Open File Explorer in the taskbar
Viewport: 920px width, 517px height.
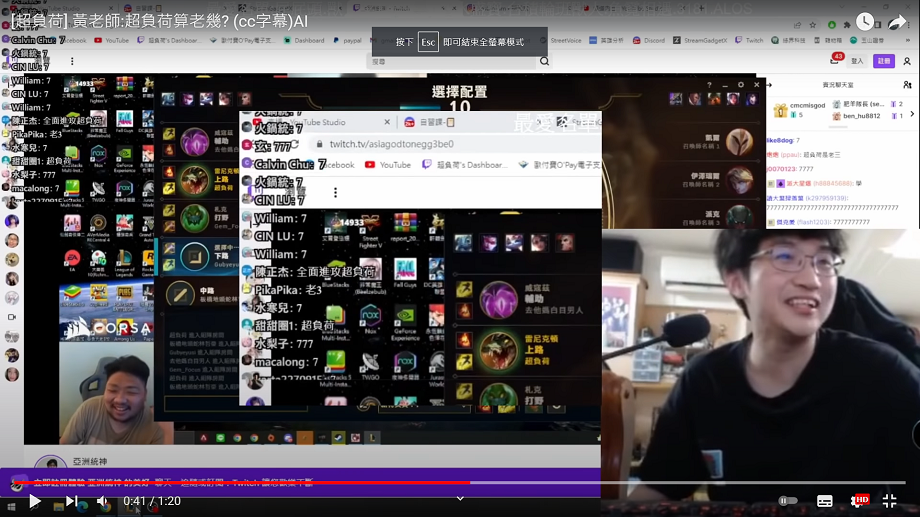pos(58,506)
